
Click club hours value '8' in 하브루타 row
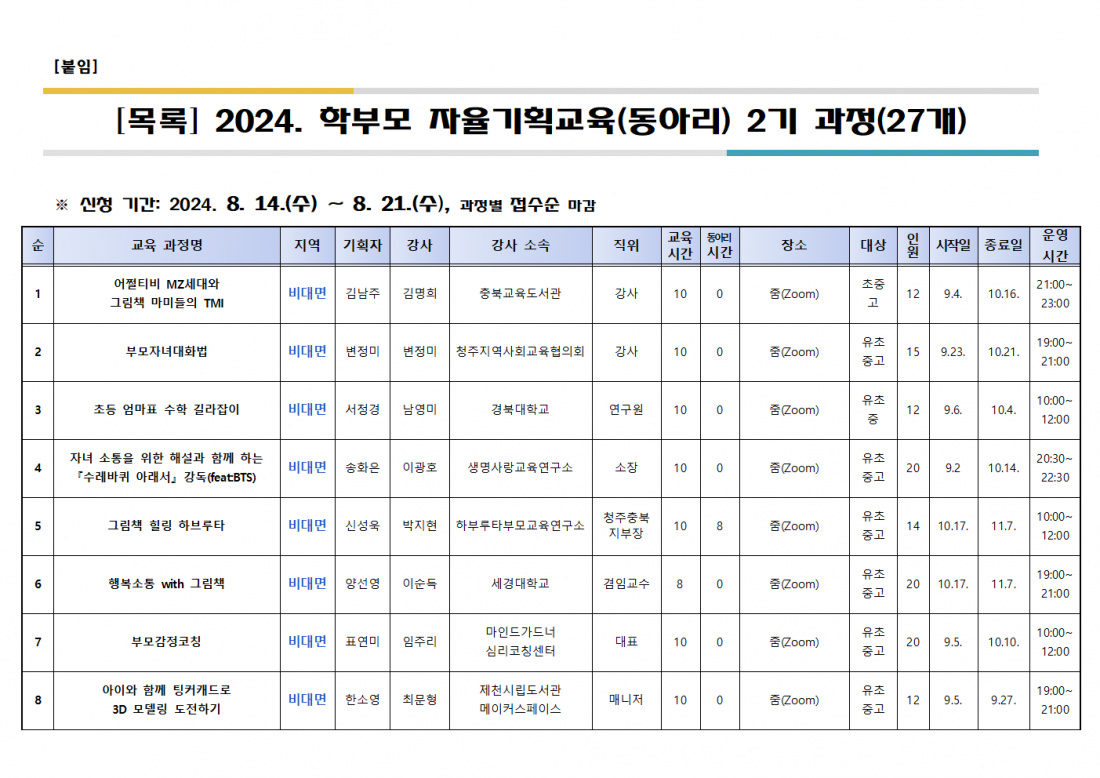720,525
